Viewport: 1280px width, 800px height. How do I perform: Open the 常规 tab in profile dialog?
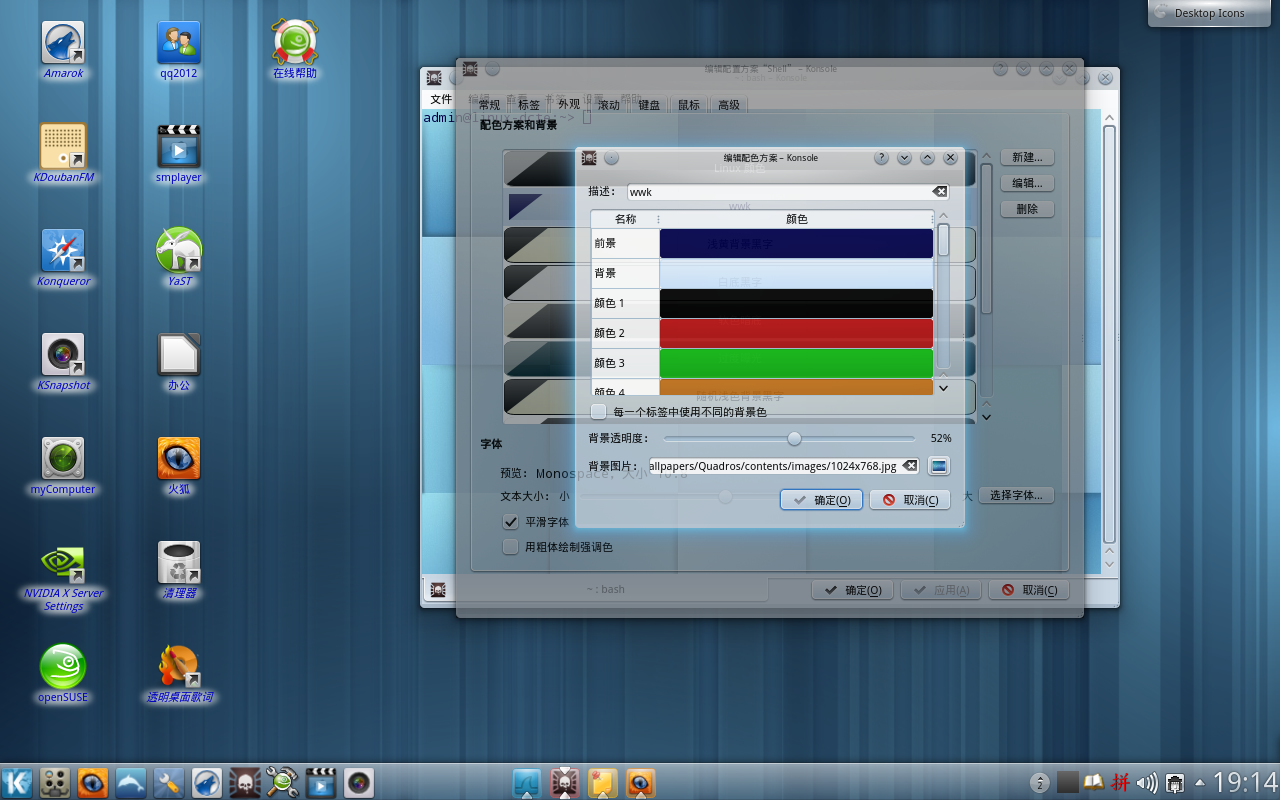coord(489,105)
